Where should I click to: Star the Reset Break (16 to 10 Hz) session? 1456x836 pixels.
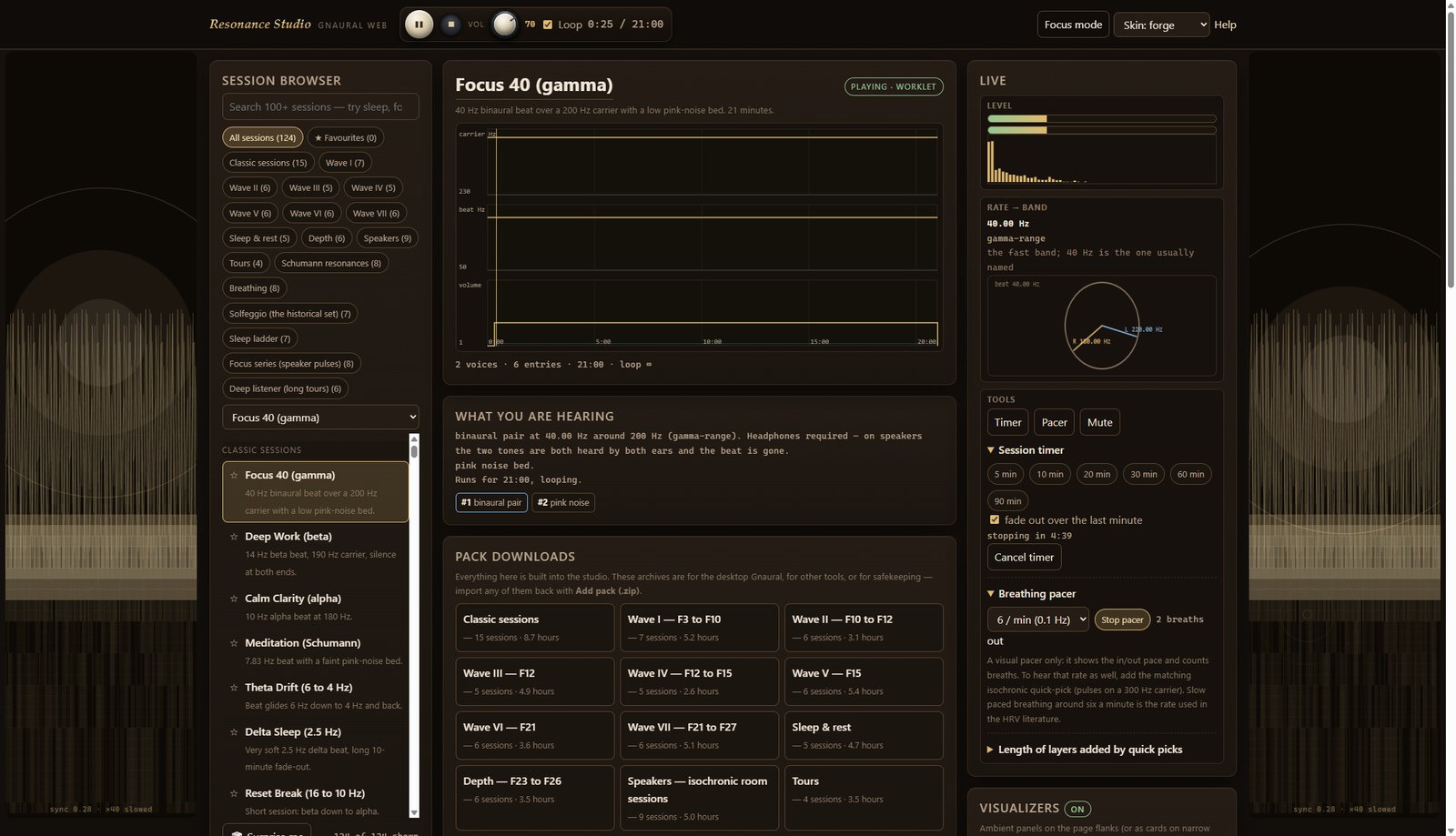(234, 793)
